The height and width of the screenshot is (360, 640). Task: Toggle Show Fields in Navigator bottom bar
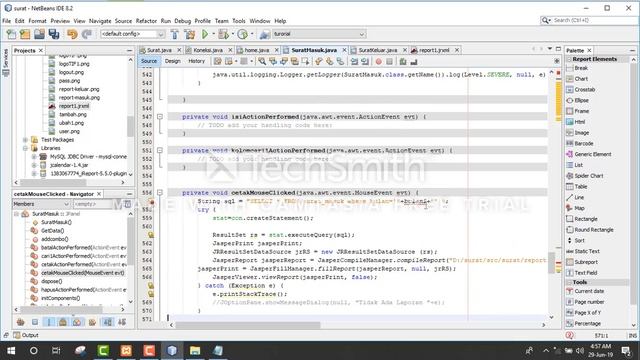click(35, 322)
